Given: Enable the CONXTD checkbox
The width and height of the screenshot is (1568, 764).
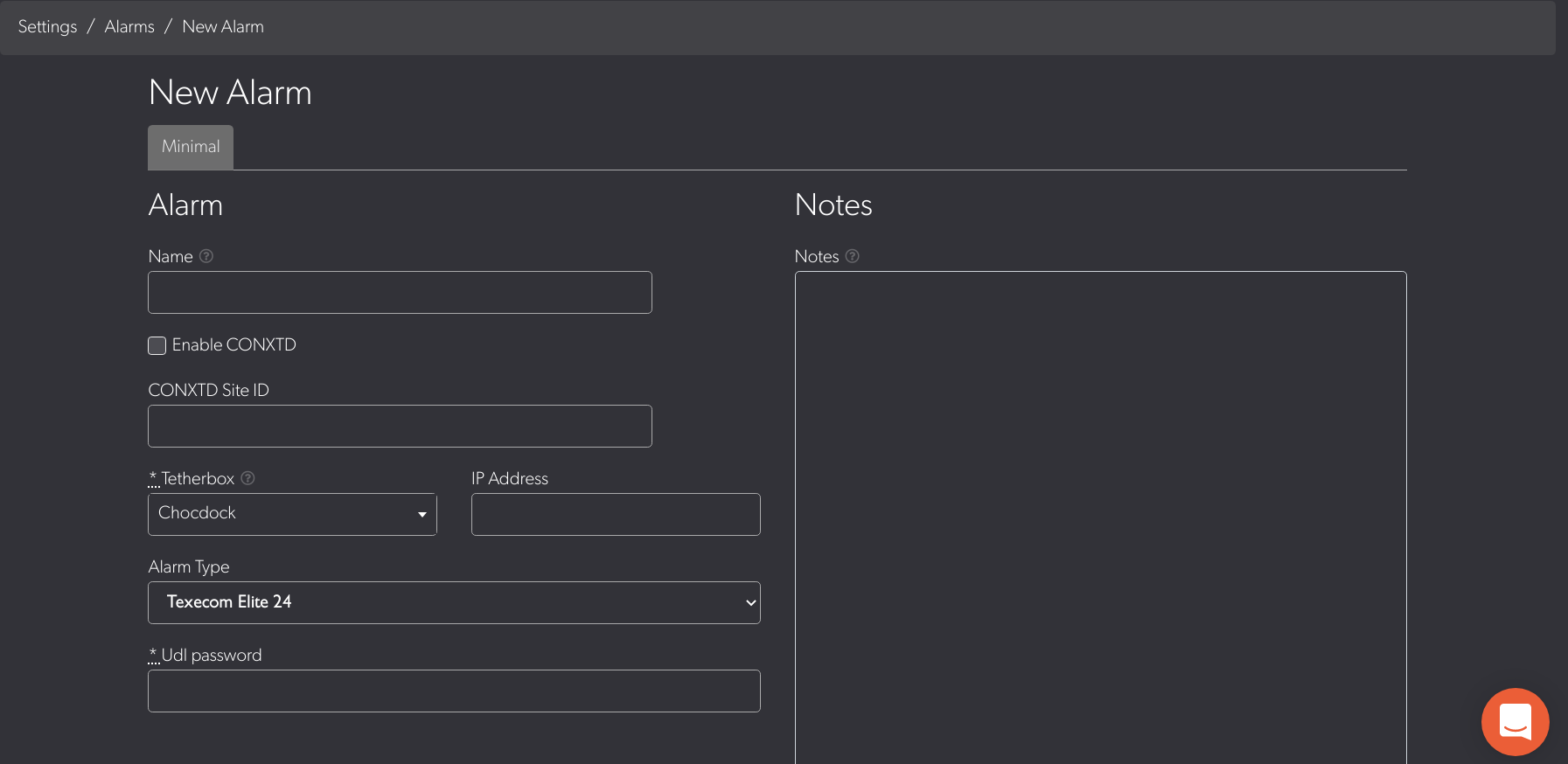Looking at the screenshot, I should (157, 345).
